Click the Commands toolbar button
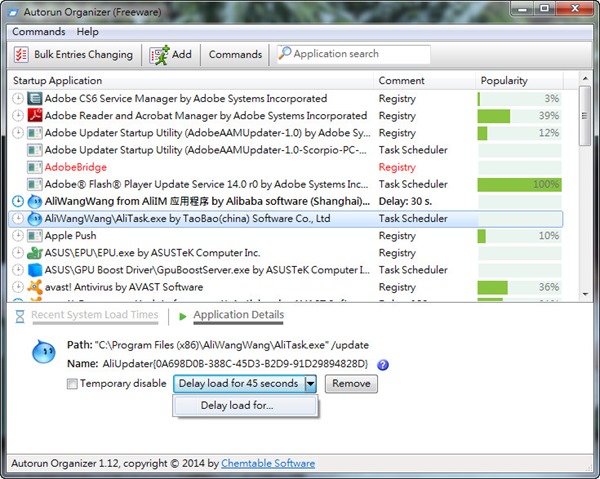Image resolution: width=600 pixels, height=479 pixels. click(x=235, y=55)
